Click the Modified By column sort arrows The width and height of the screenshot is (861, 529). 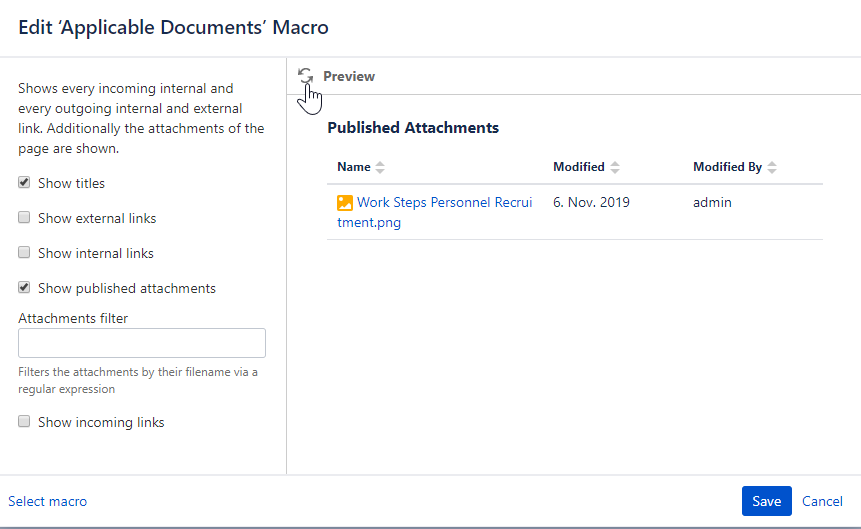click(x=772, y=167)
